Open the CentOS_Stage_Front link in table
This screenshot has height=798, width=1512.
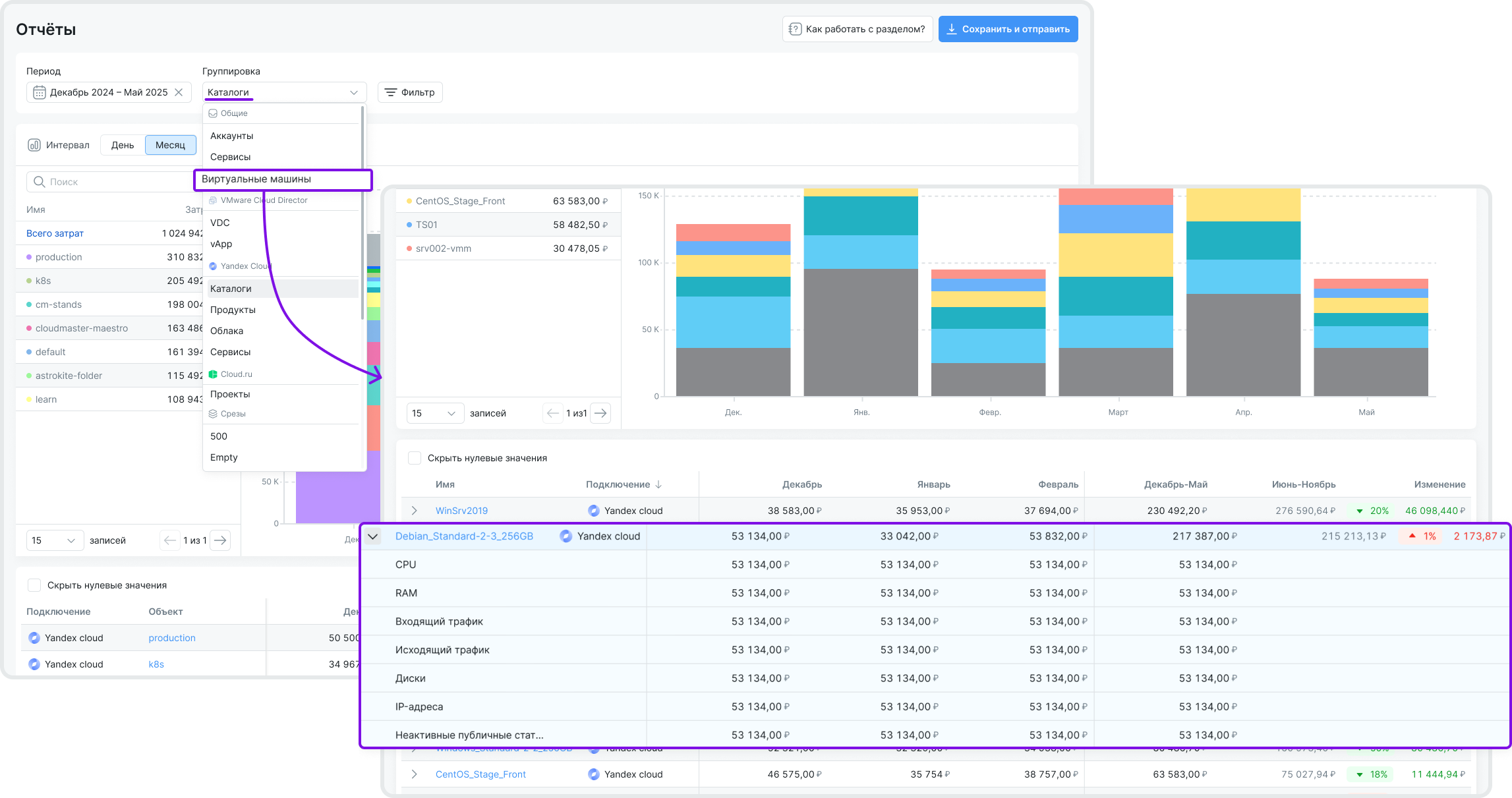480,774
